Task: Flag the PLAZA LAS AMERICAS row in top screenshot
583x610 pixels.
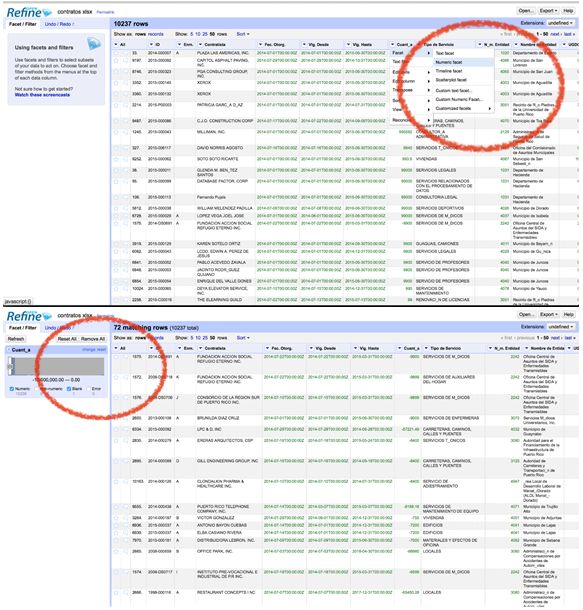Action: 125,53
